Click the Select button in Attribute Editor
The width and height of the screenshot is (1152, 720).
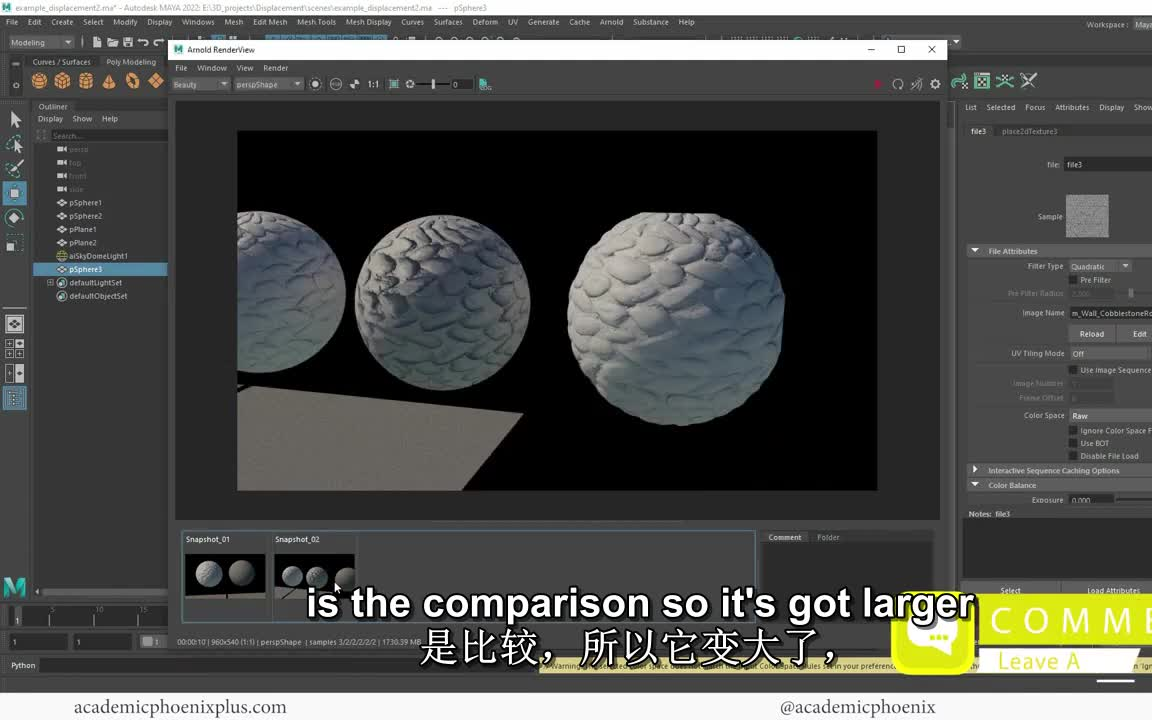[1010, 591]
